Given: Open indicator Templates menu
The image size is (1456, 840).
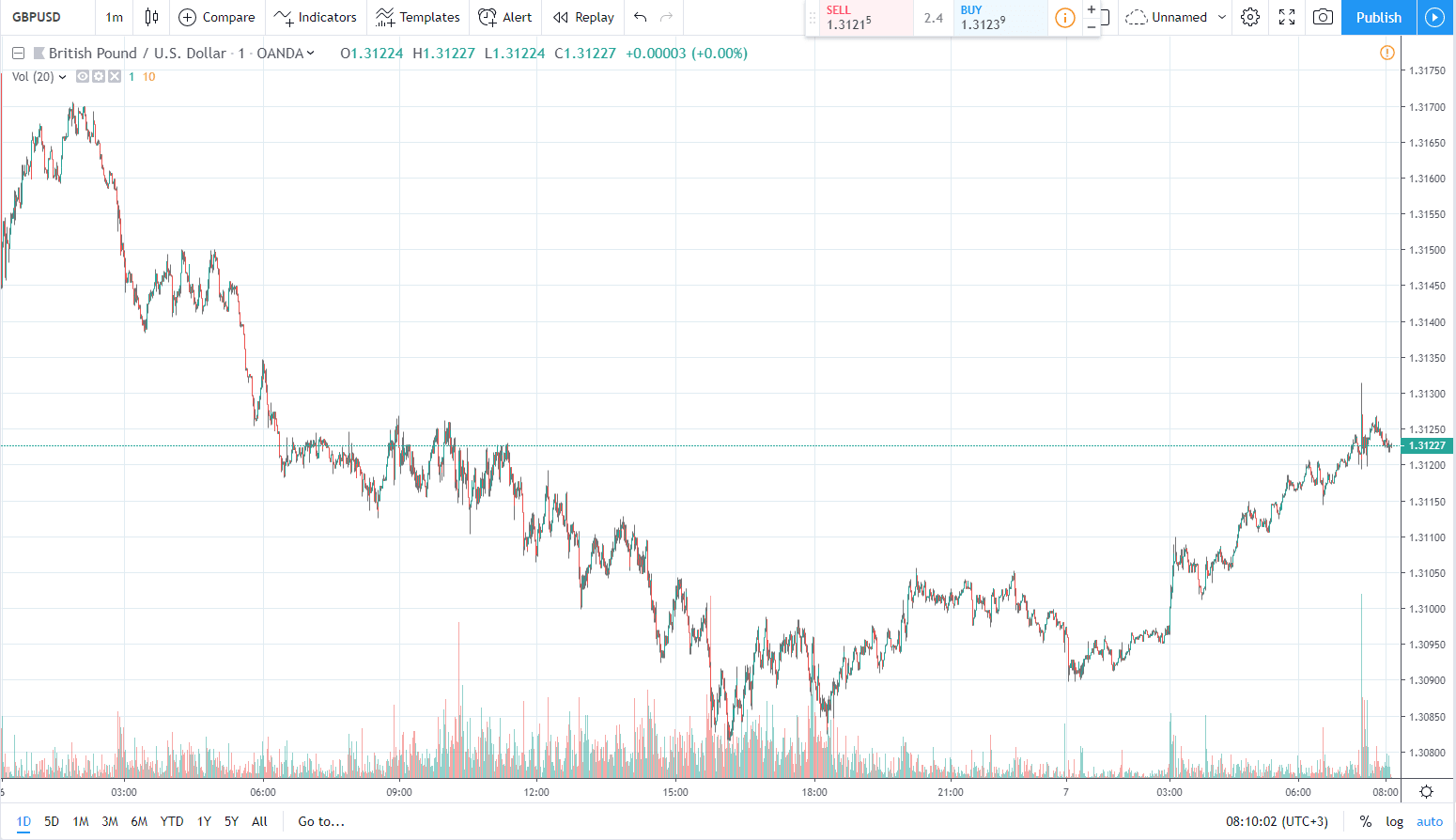Looking at the screenshot, I should pyautogui.click(x=418, y=17).
